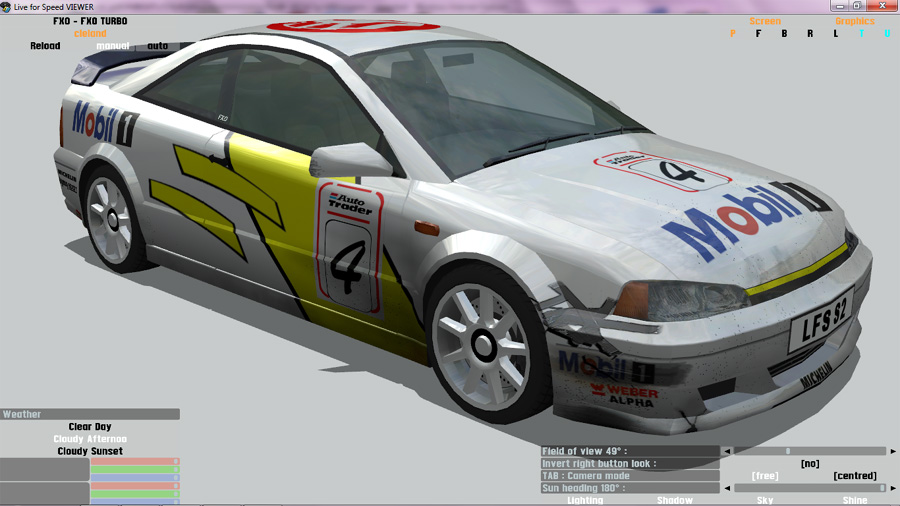Set camera mode to [centred]
The width and height of the screenshot is (900, 506).
point(854,476)
